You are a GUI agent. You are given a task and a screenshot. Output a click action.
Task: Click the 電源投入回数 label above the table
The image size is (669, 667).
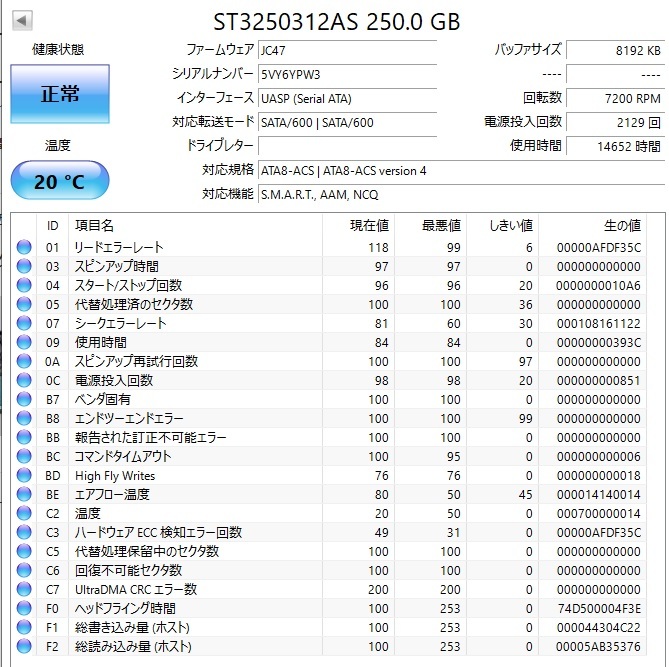[x=523, y=122]
